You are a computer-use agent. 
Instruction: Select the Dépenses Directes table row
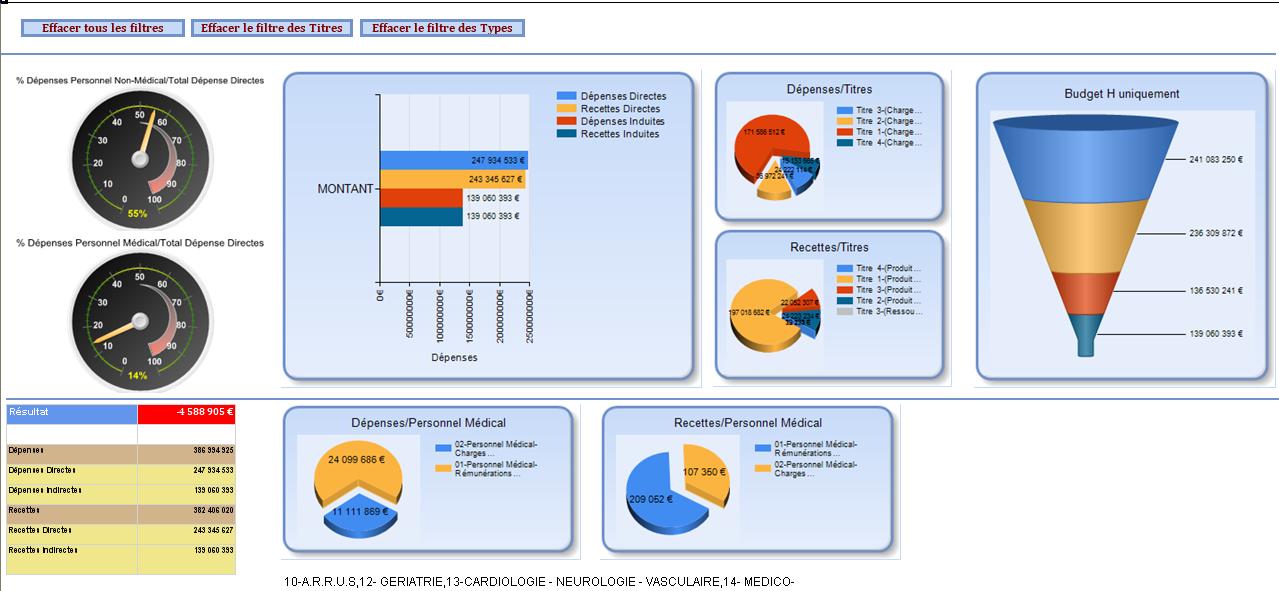coord(120,469)
